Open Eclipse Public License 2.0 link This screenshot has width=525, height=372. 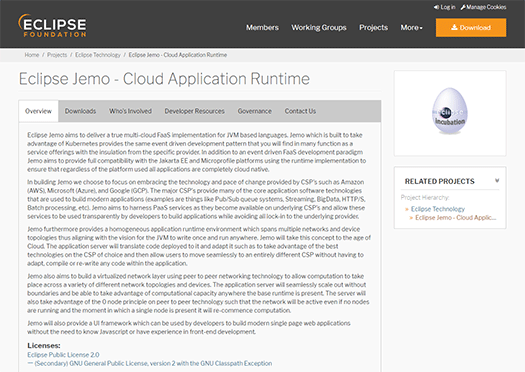(x=63, y=355)
